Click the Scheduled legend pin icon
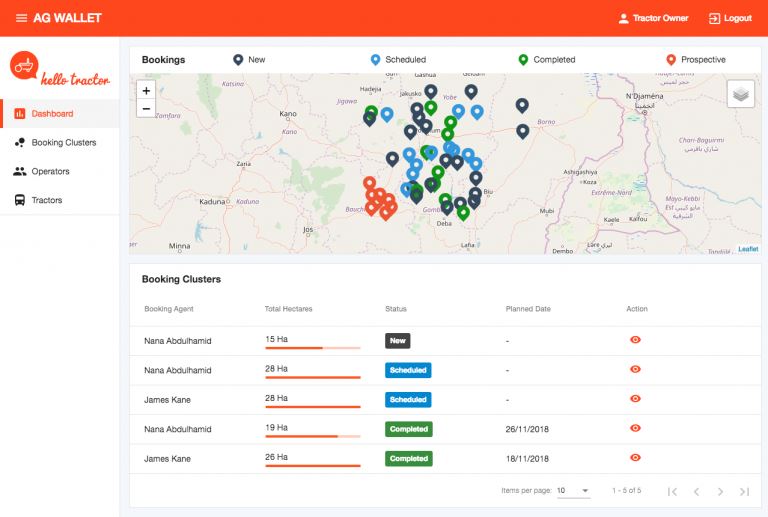The height and width of the screenshot is (517, 768). [375, 60]
